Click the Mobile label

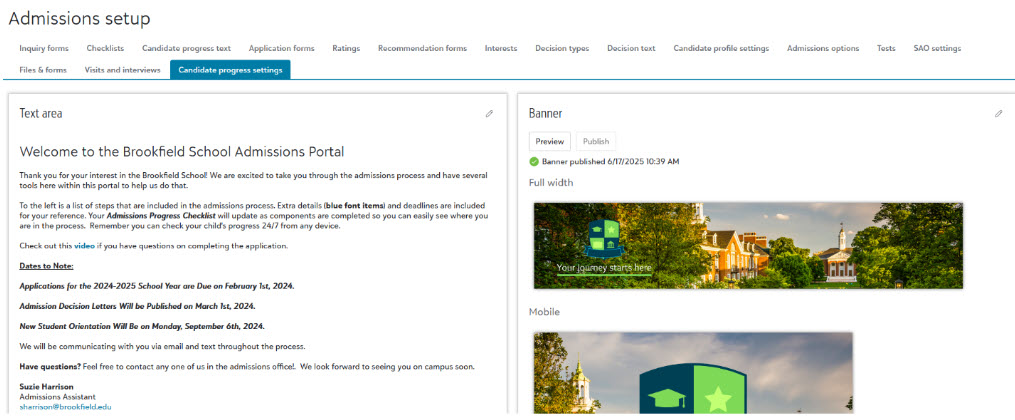point(544,312)
